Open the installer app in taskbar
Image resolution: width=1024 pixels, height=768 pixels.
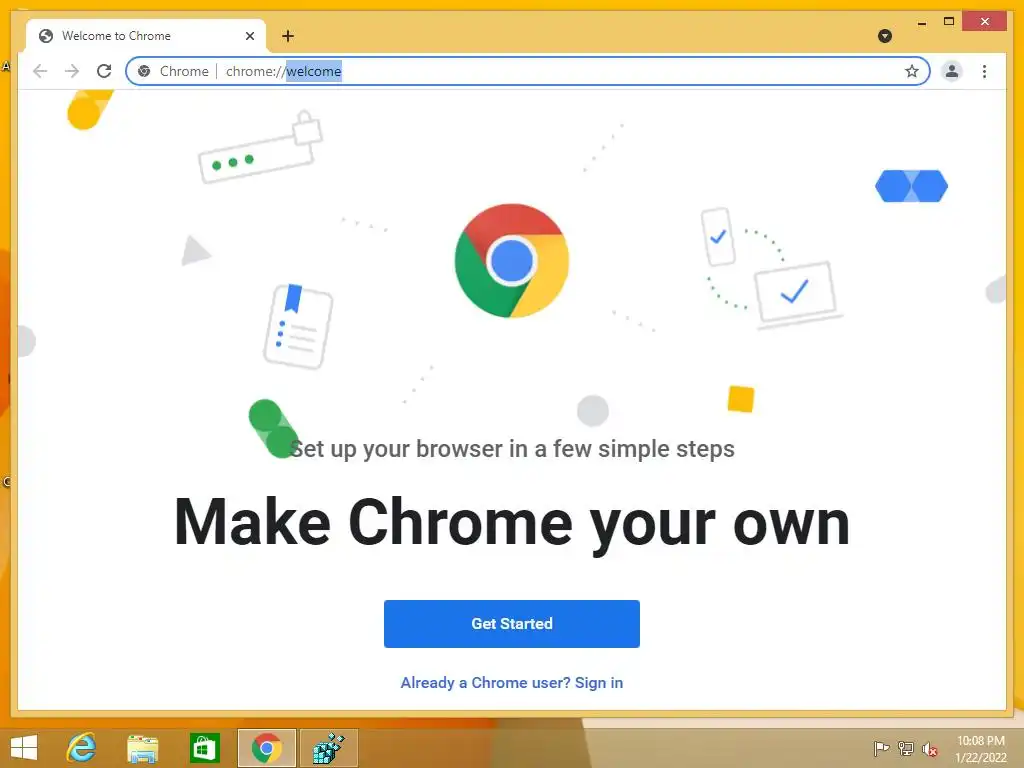[x=328, y=748]
